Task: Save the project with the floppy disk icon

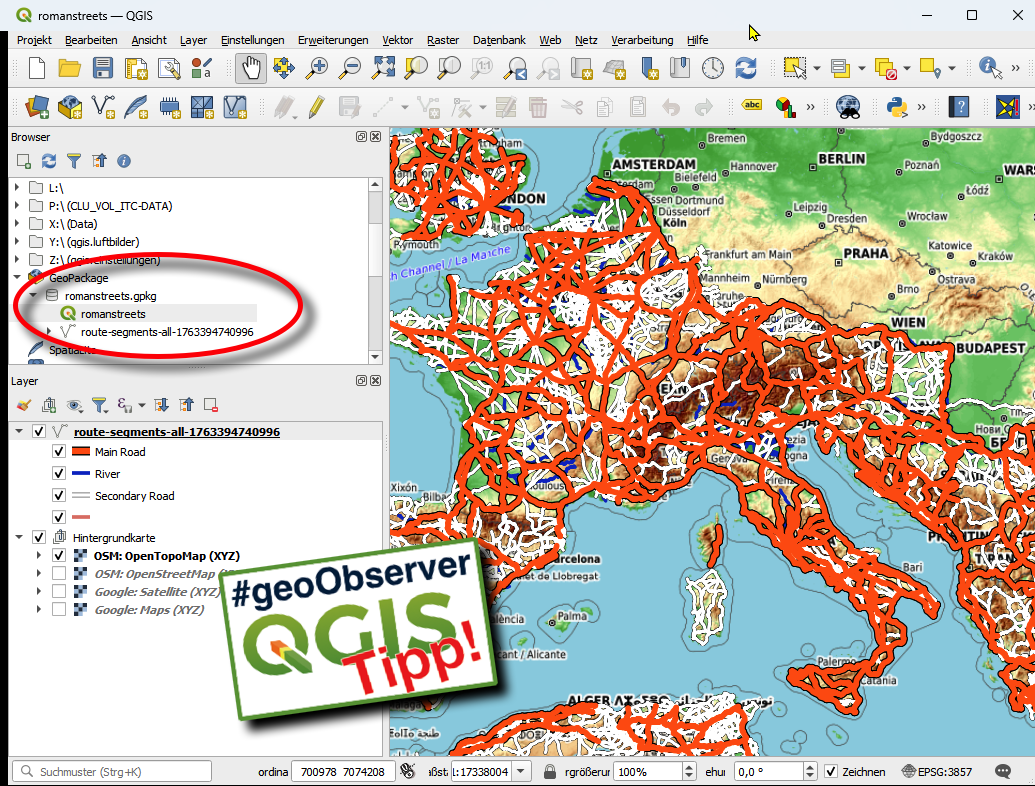Action: [x=103, y=68]
